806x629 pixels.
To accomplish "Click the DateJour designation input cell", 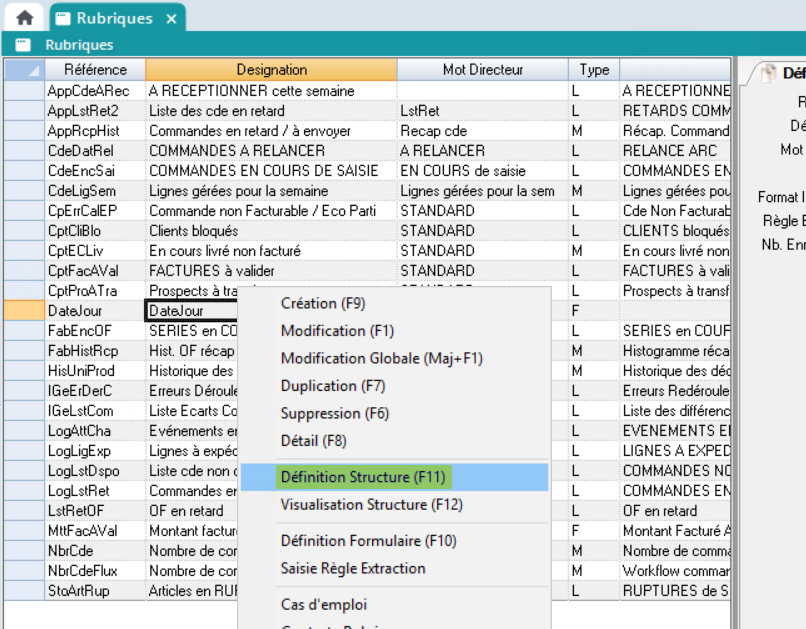I will tap(192, 311).
